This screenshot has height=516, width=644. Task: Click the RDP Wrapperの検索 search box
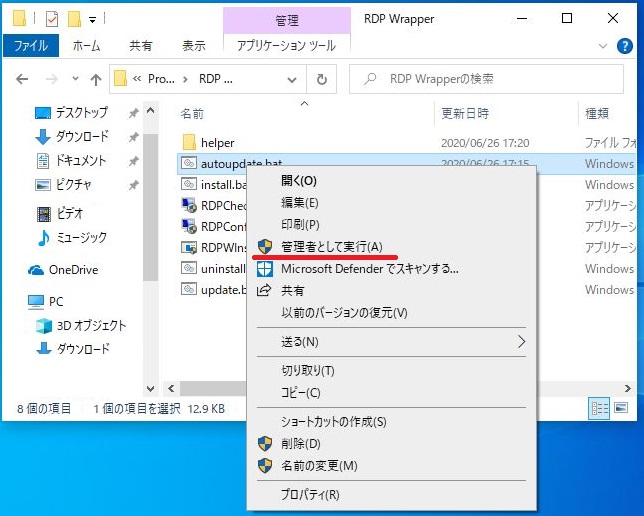(486, 78)
